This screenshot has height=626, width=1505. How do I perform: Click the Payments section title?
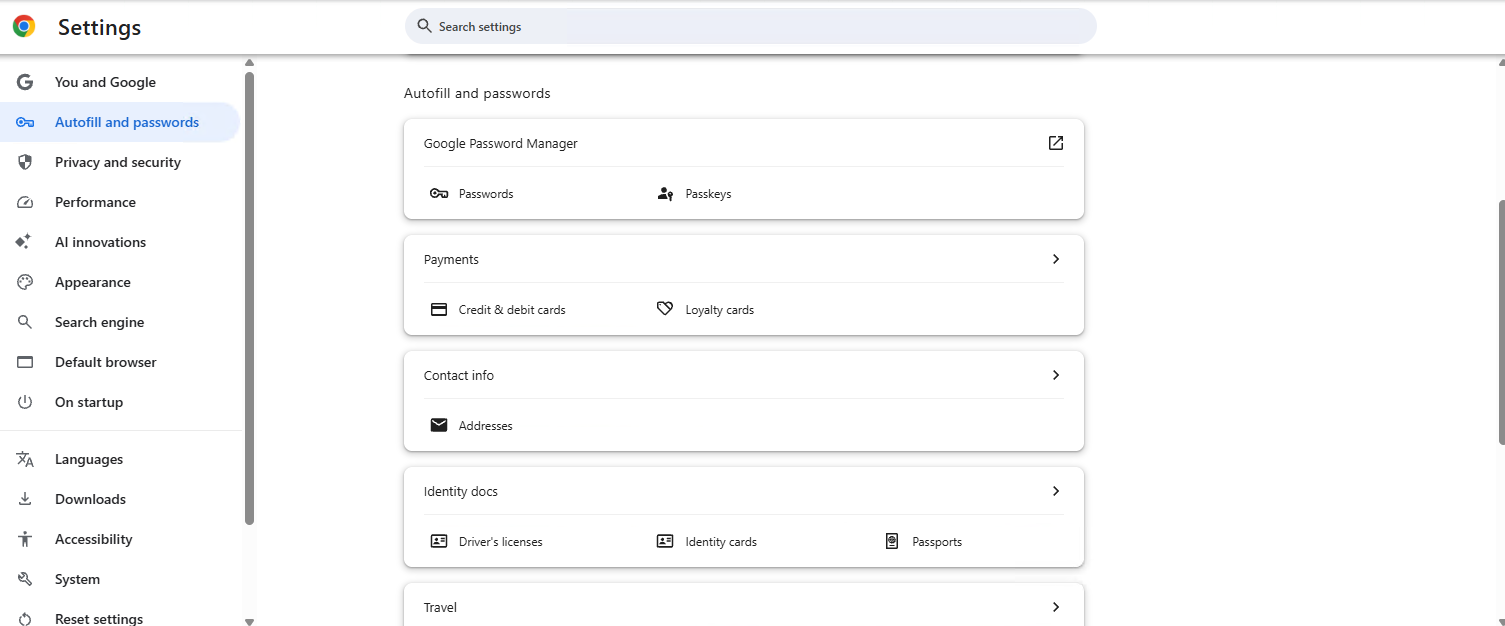click(451, 259)
